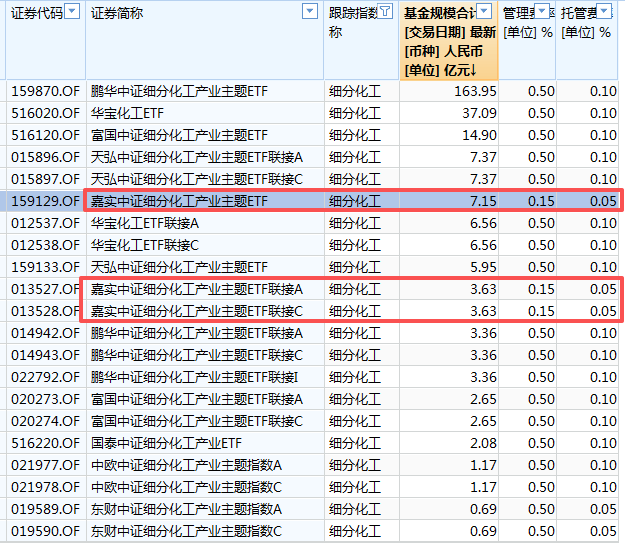Click security code 022792.OF
Image resolution: width=625 pixels, height=546 pixels.
pyautogui.click(x=44, y=377)
